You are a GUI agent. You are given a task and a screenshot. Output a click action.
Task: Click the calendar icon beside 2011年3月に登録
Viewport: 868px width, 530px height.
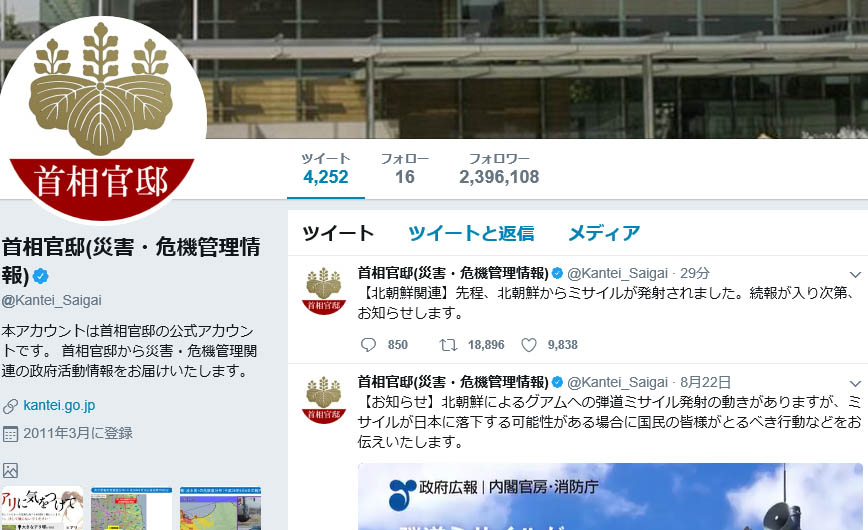pyautogui.click(x=10, y=434)
